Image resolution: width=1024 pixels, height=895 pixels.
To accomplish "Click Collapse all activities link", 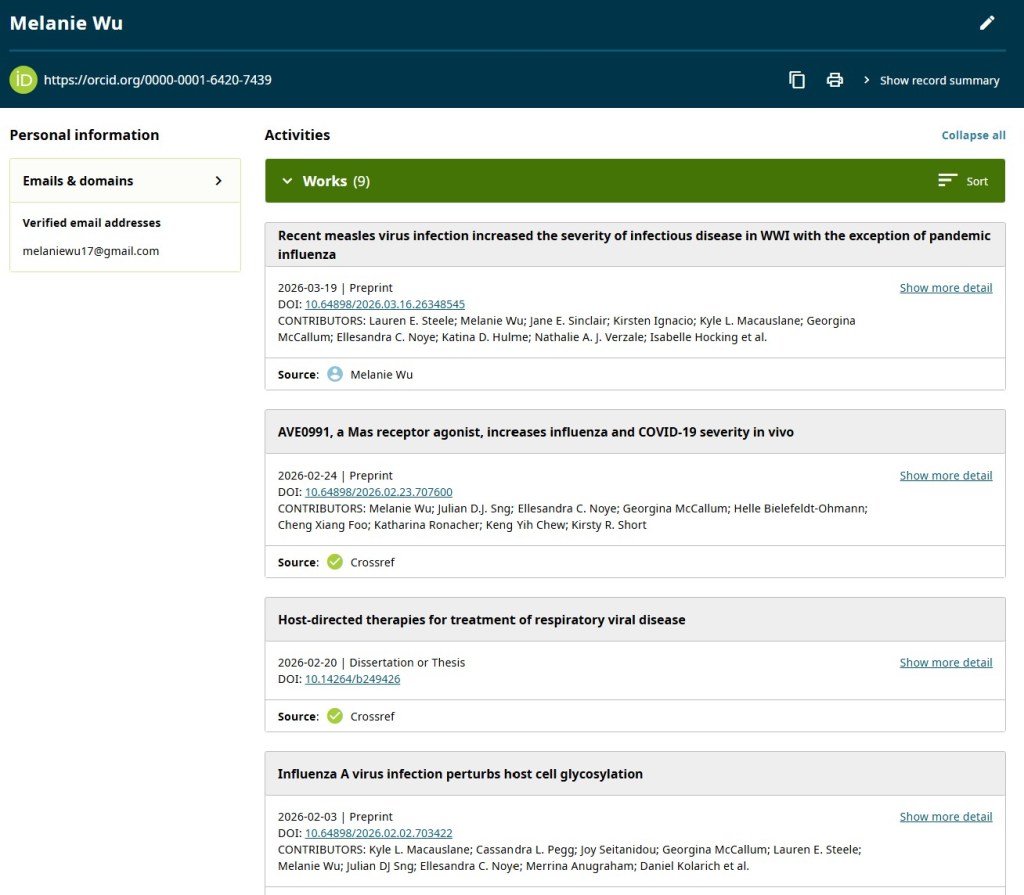I will (973, 135).
